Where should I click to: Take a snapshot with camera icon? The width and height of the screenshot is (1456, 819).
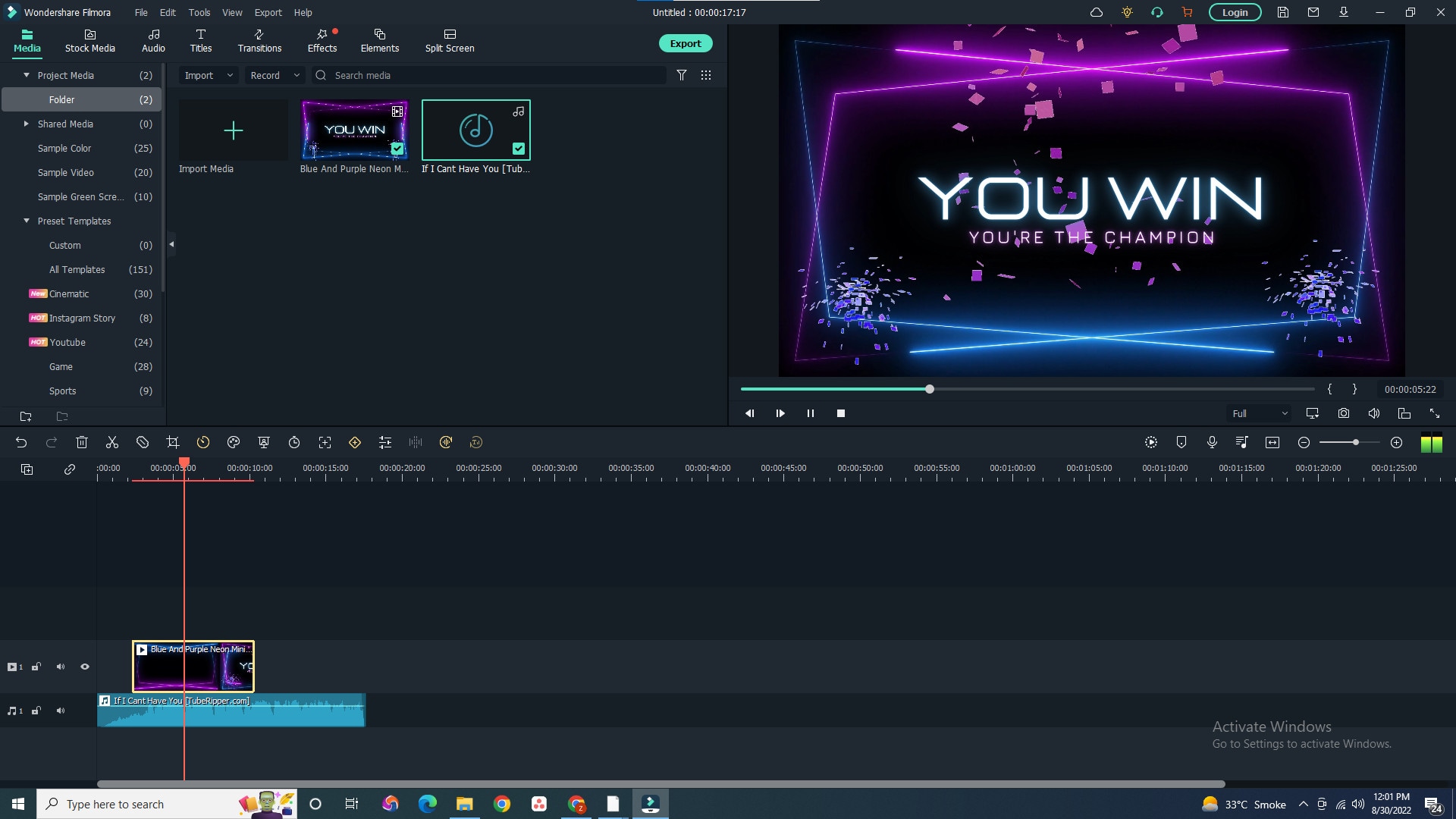pos(1344,413)
